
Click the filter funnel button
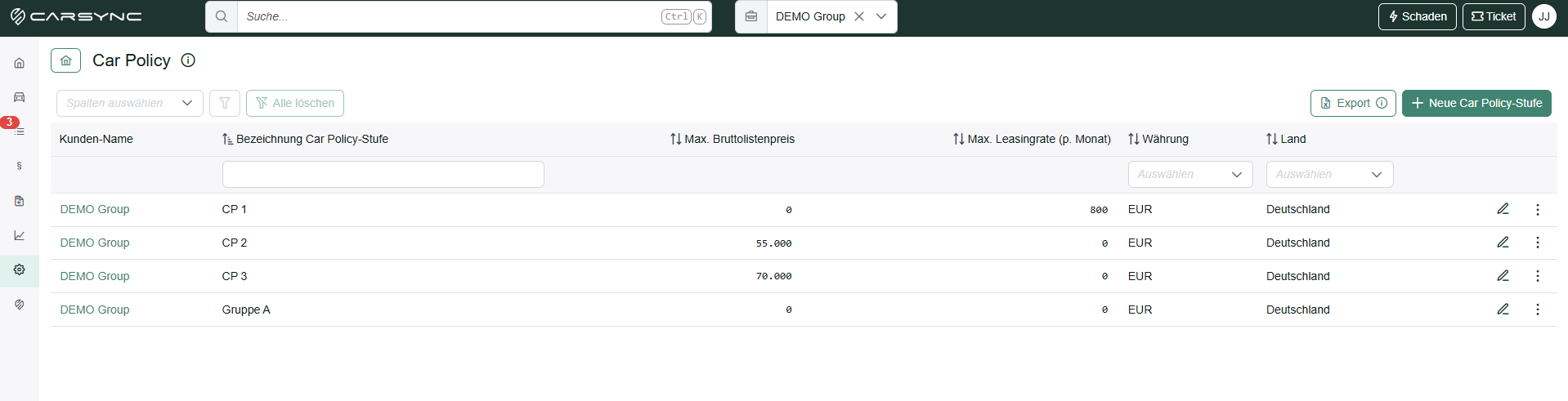pos(225,103)
